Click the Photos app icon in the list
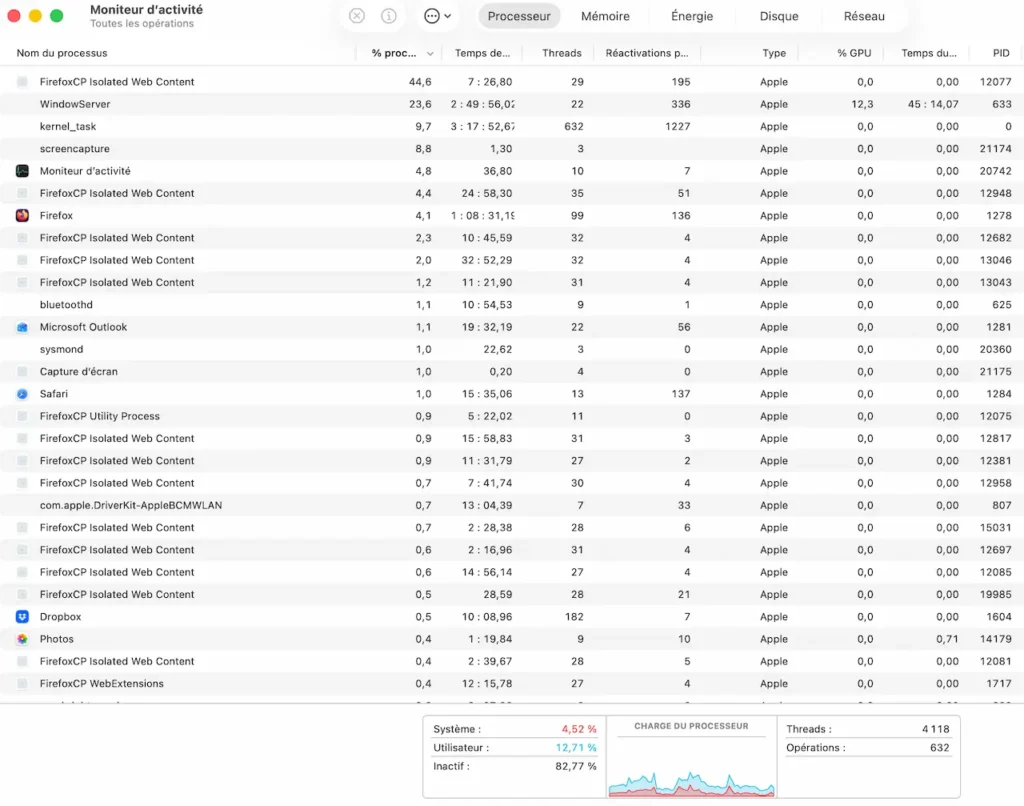 pos(21,639)
